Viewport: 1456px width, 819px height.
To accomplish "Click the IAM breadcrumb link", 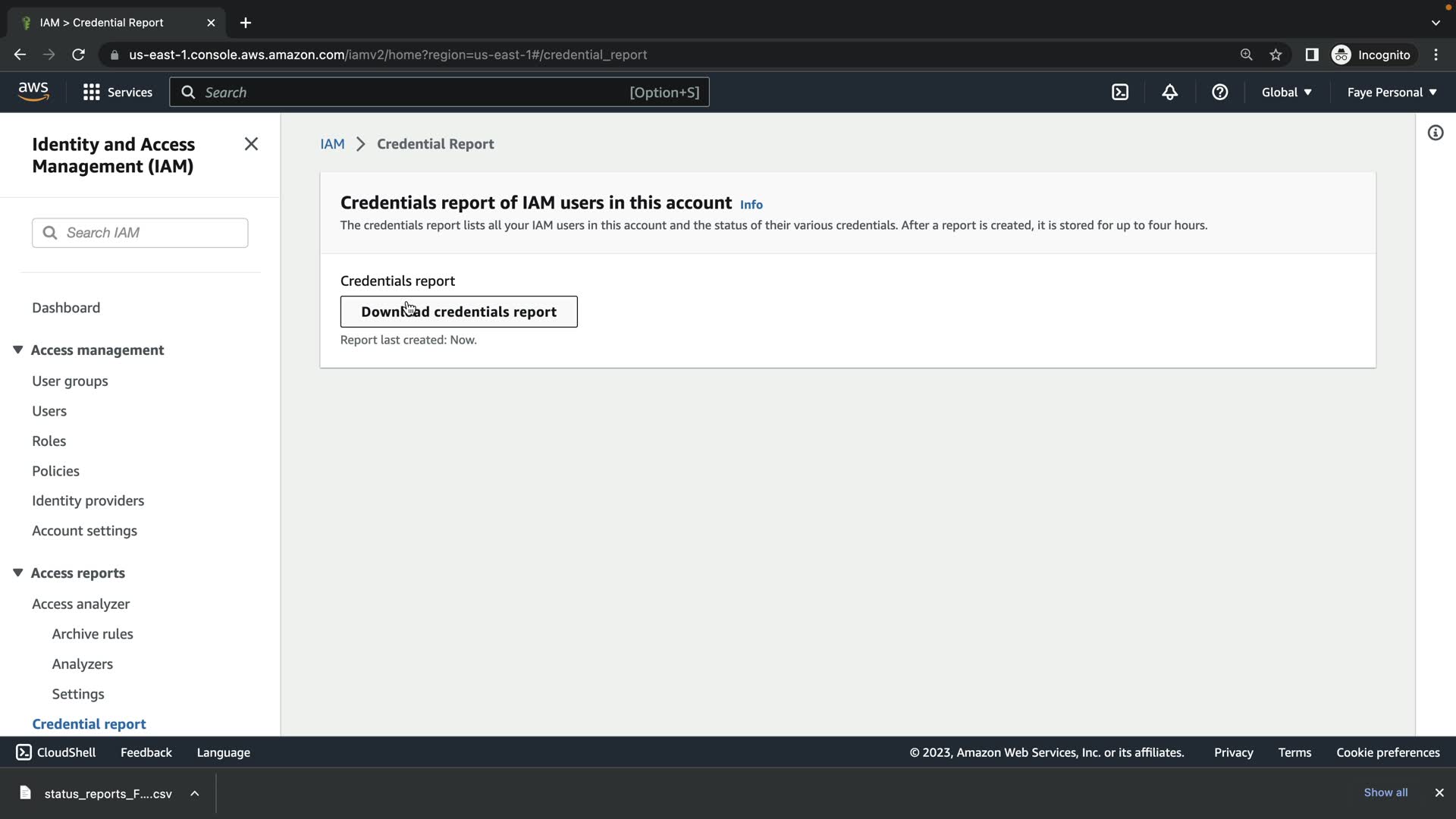I will click(332, 144).
